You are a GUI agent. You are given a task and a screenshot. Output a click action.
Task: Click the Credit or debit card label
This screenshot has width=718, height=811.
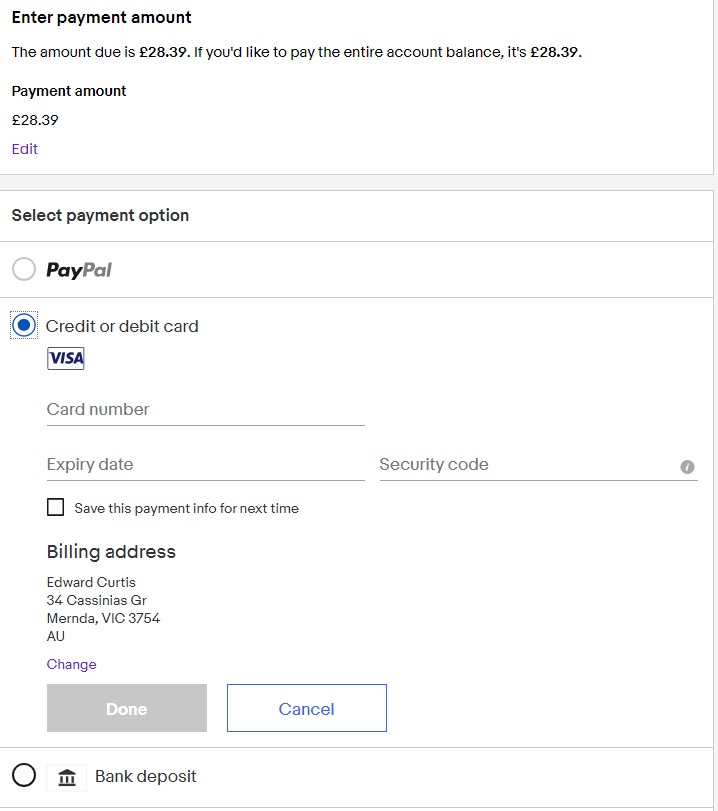click(x=122, y=326)
